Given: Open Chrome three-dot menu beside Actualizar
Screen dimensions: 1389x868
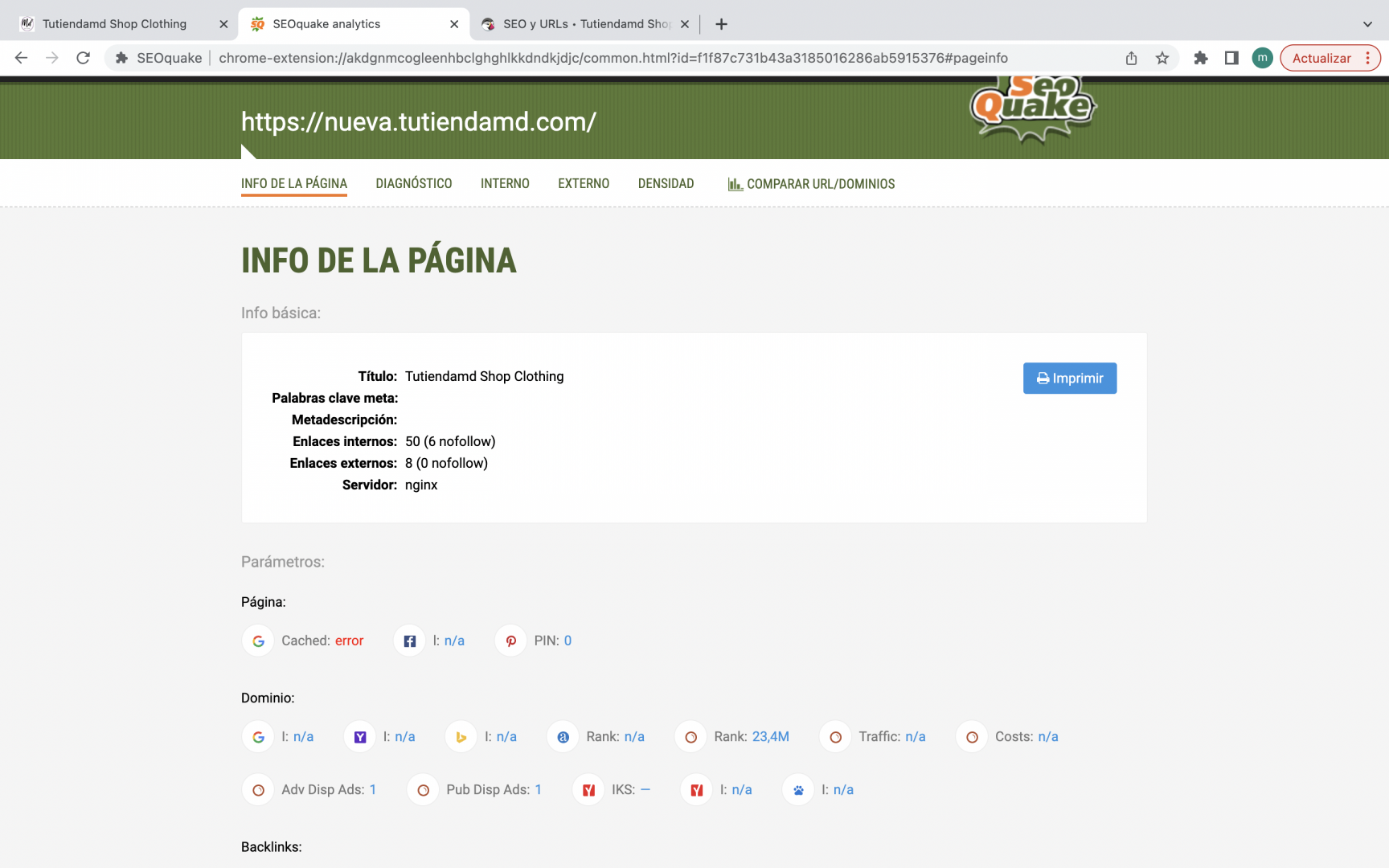Looking at the screenshot, I should coord(1367,58).
